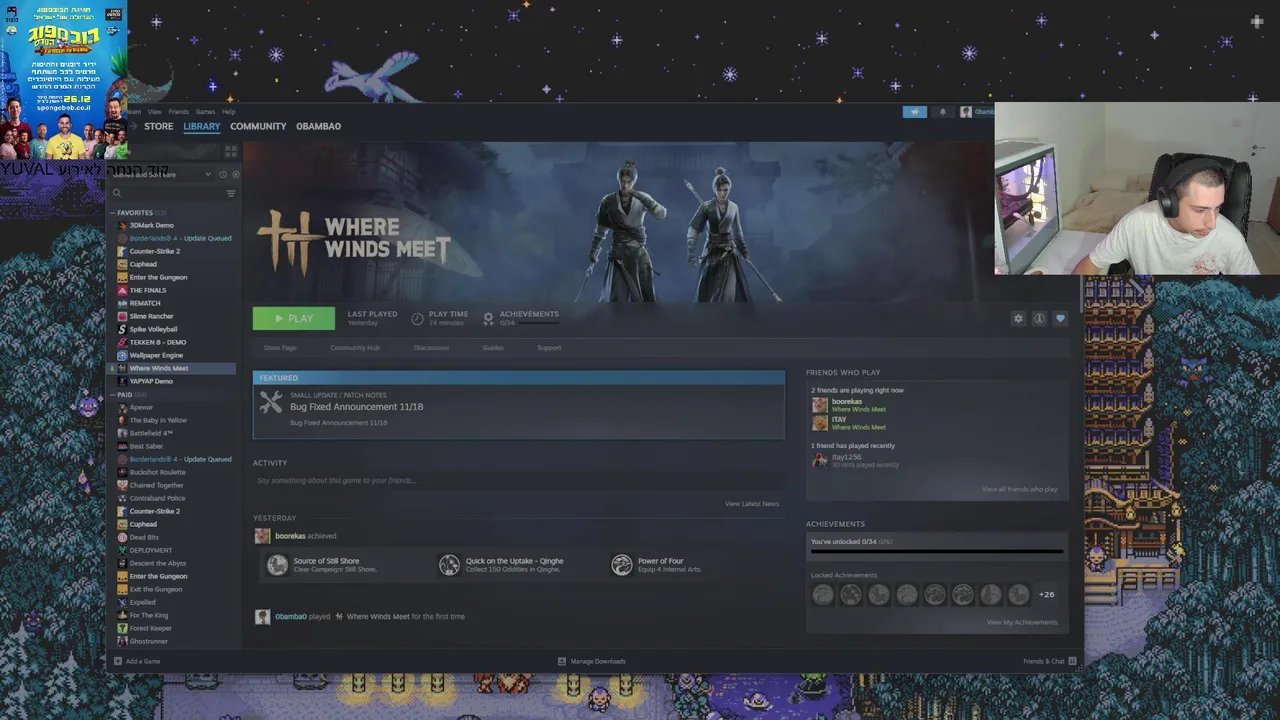Click Add a Game plus icon
This screenshot has height=720, width=1280.
tap(118, 661)
